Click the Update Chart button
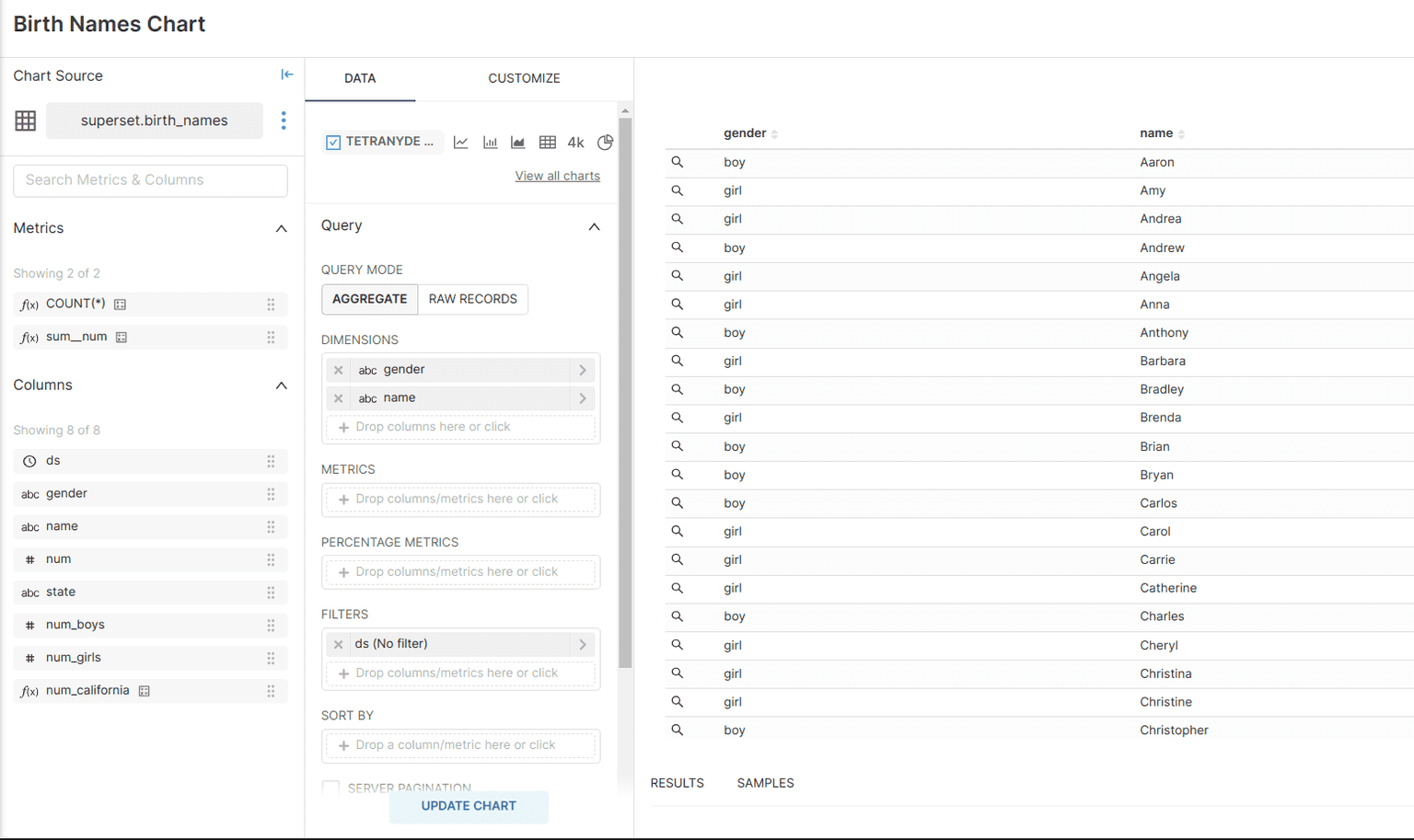The height and width of the screenshot is (840, 1414). pos(469,806)
